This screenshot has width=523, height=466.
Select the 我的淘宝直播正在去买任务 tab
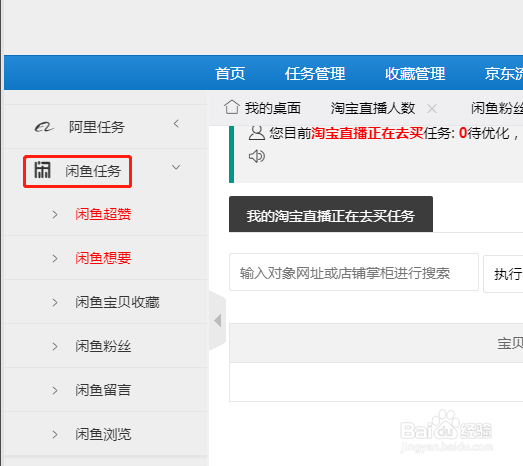coord(331,214)
